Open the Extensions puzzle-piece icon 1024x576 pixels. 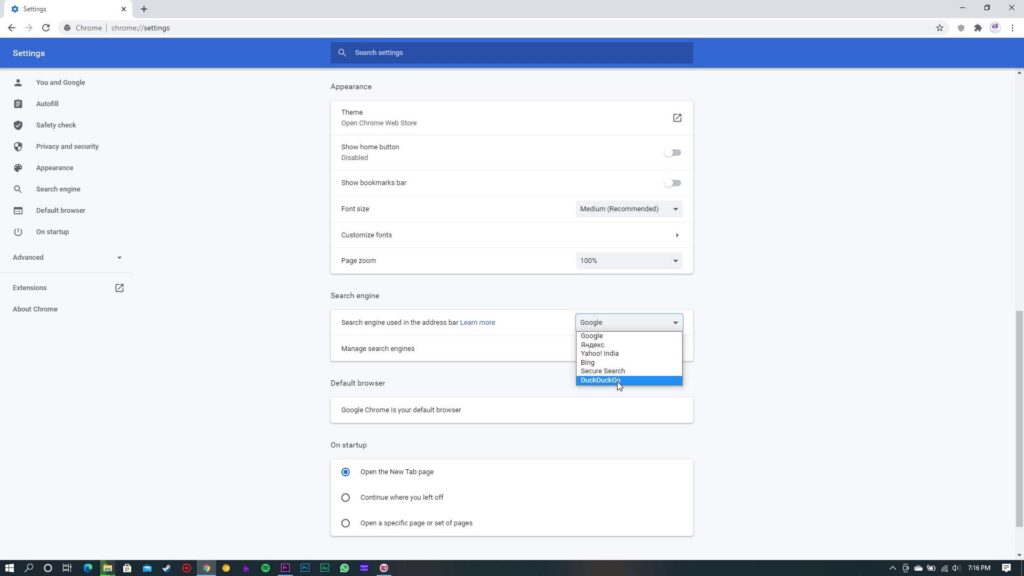click(978, 28)
